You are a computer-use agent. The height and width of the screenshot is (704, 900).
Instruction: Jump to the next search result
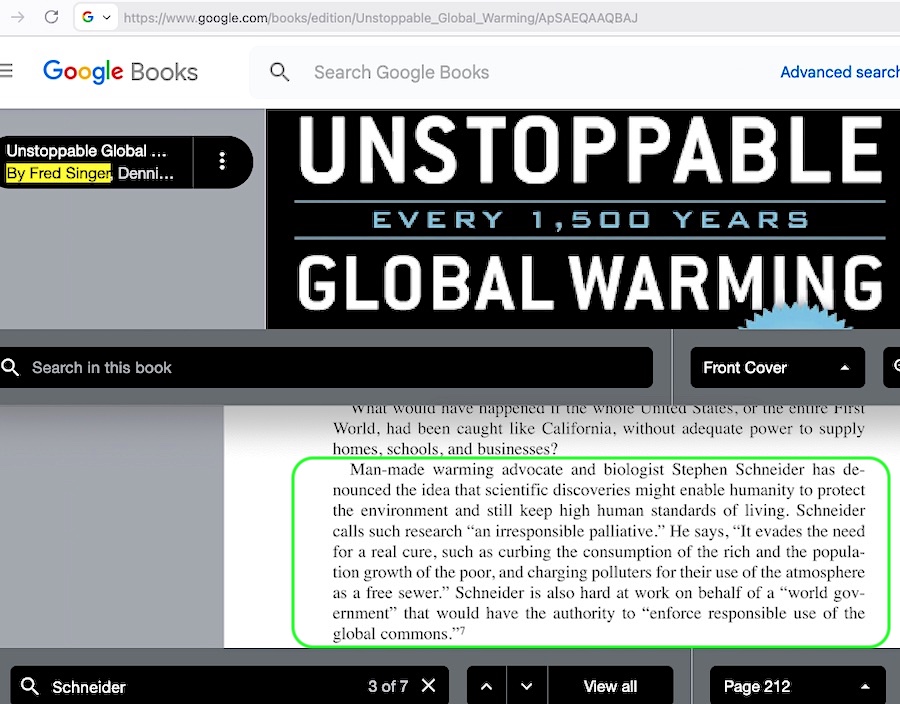point(527,686)
